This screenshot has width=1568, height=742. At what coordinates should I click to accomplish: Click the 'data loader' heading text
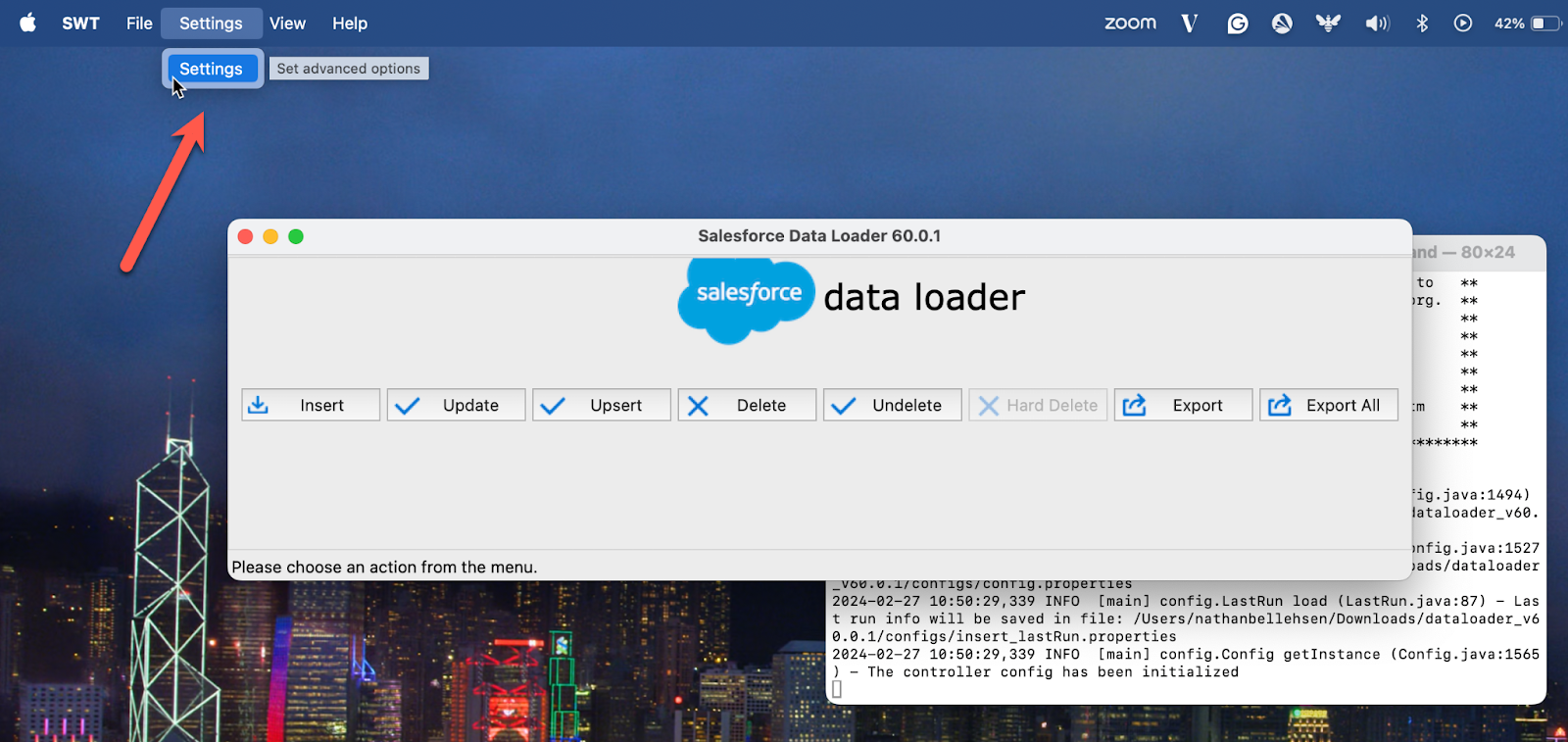[924, 297]
